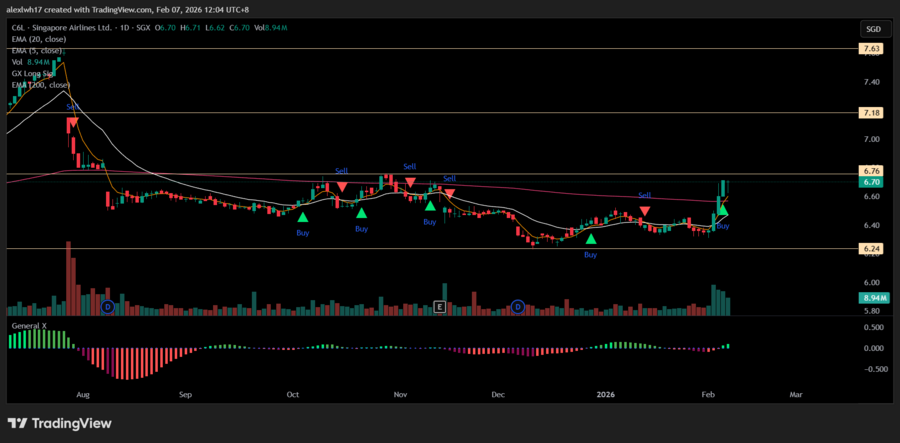Click the first green Buy arrow in October
Screen dimensions: 900x443
click(303, 215)
